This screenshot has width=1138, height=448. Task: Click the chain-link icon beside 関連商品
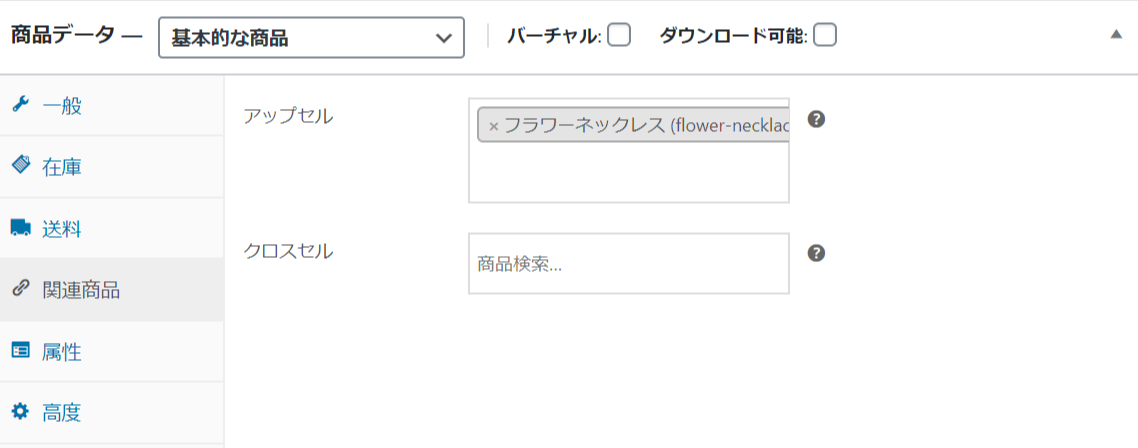click(x=20, y=289)
